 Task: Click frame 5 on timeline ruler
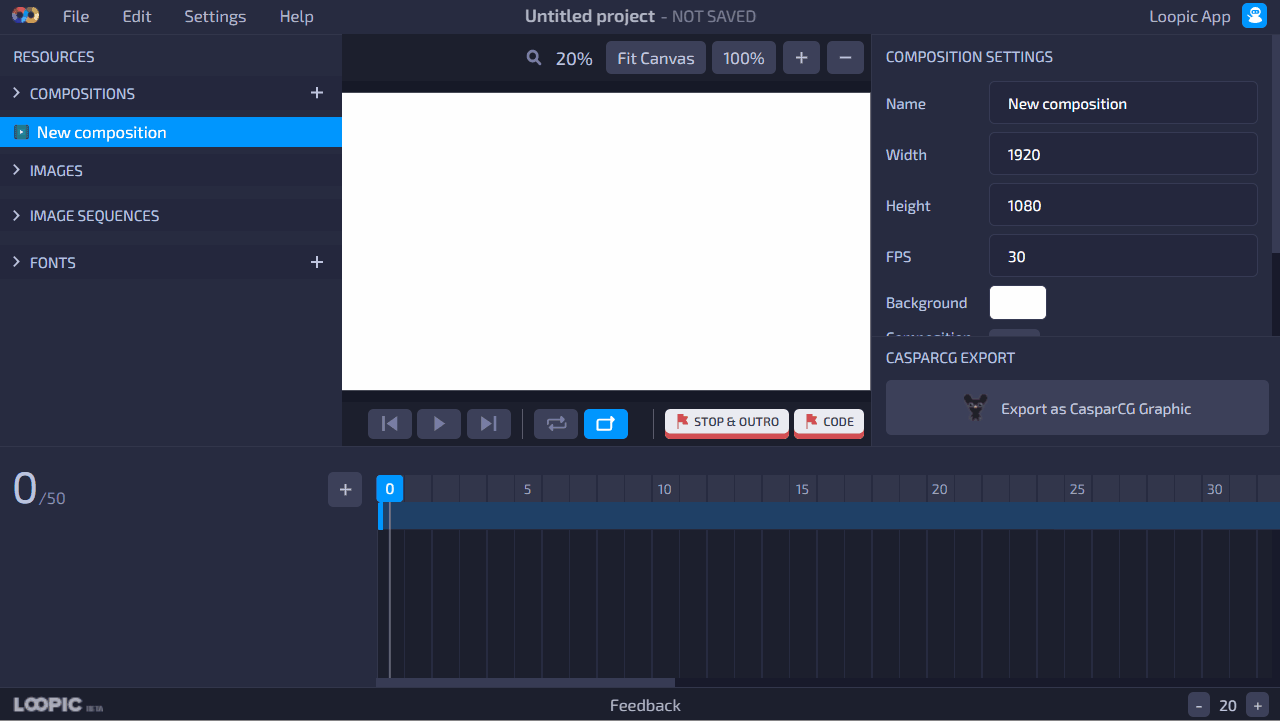[527, 489]
